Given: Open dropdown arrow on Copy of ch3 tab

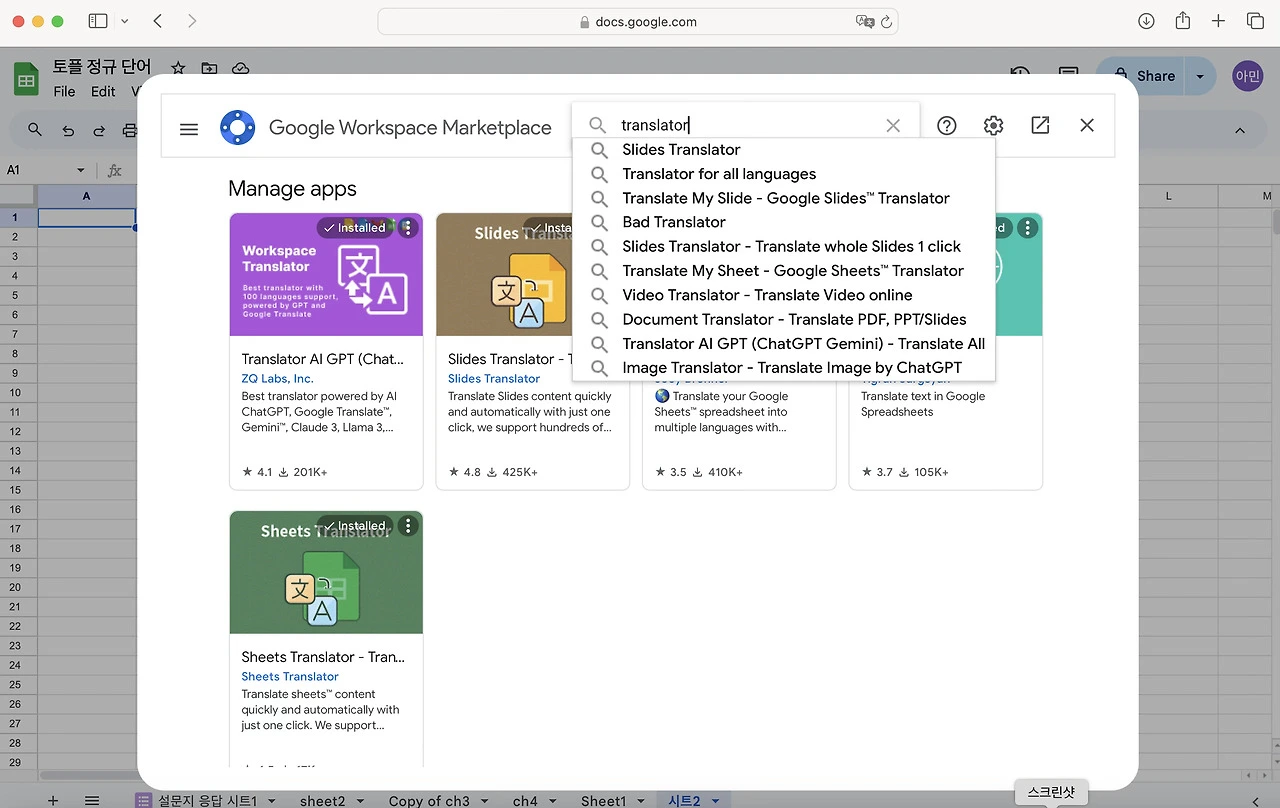Looking at the screenshot, I should click(x=484, y=801).
